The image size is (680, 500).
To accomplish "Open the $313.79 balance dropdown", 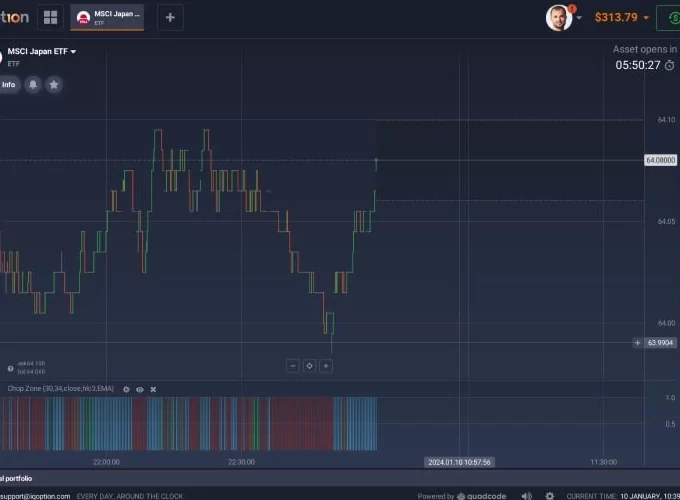I will (621, 17).
